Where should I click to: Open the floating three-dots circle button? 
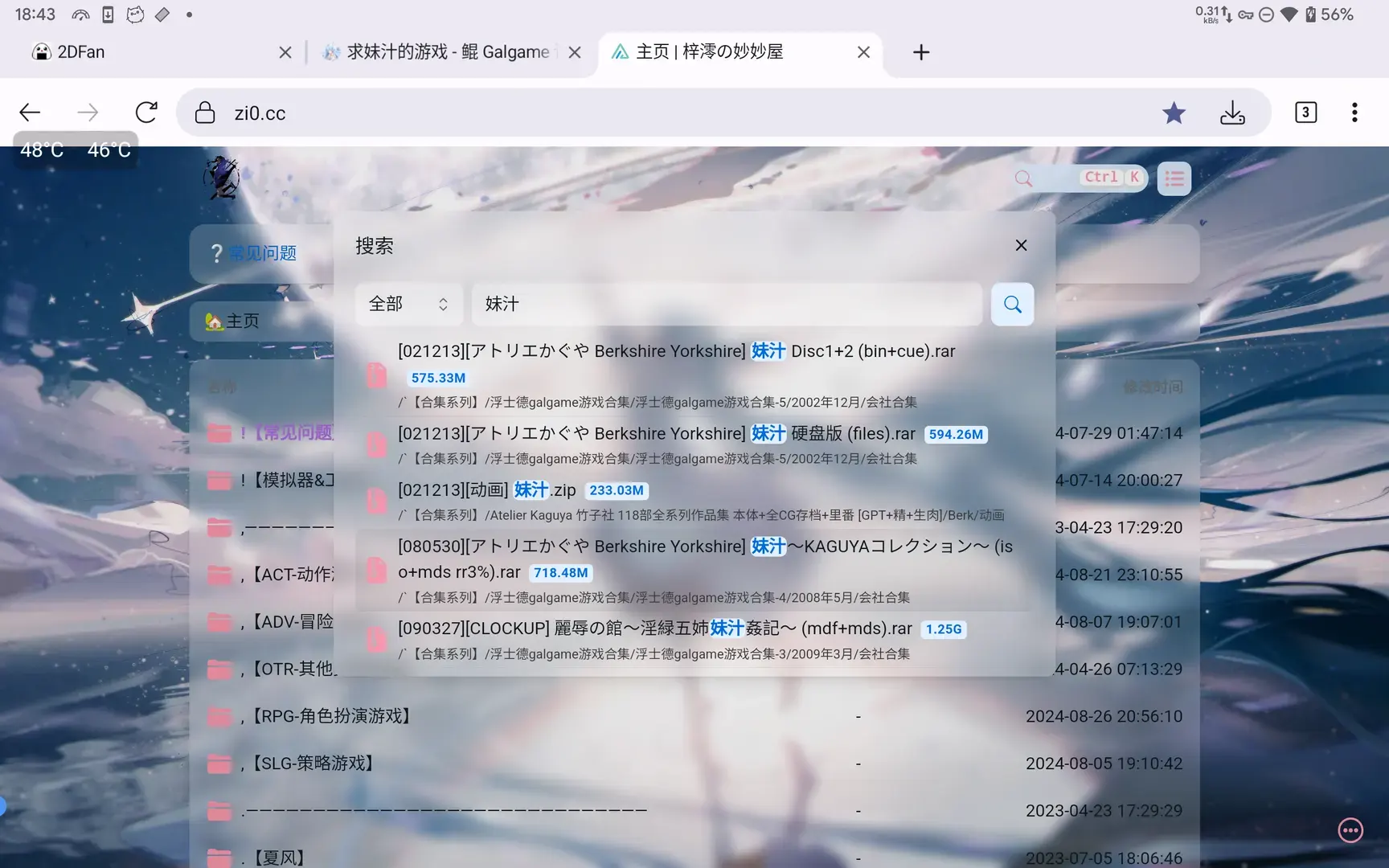coord(1350,830)
